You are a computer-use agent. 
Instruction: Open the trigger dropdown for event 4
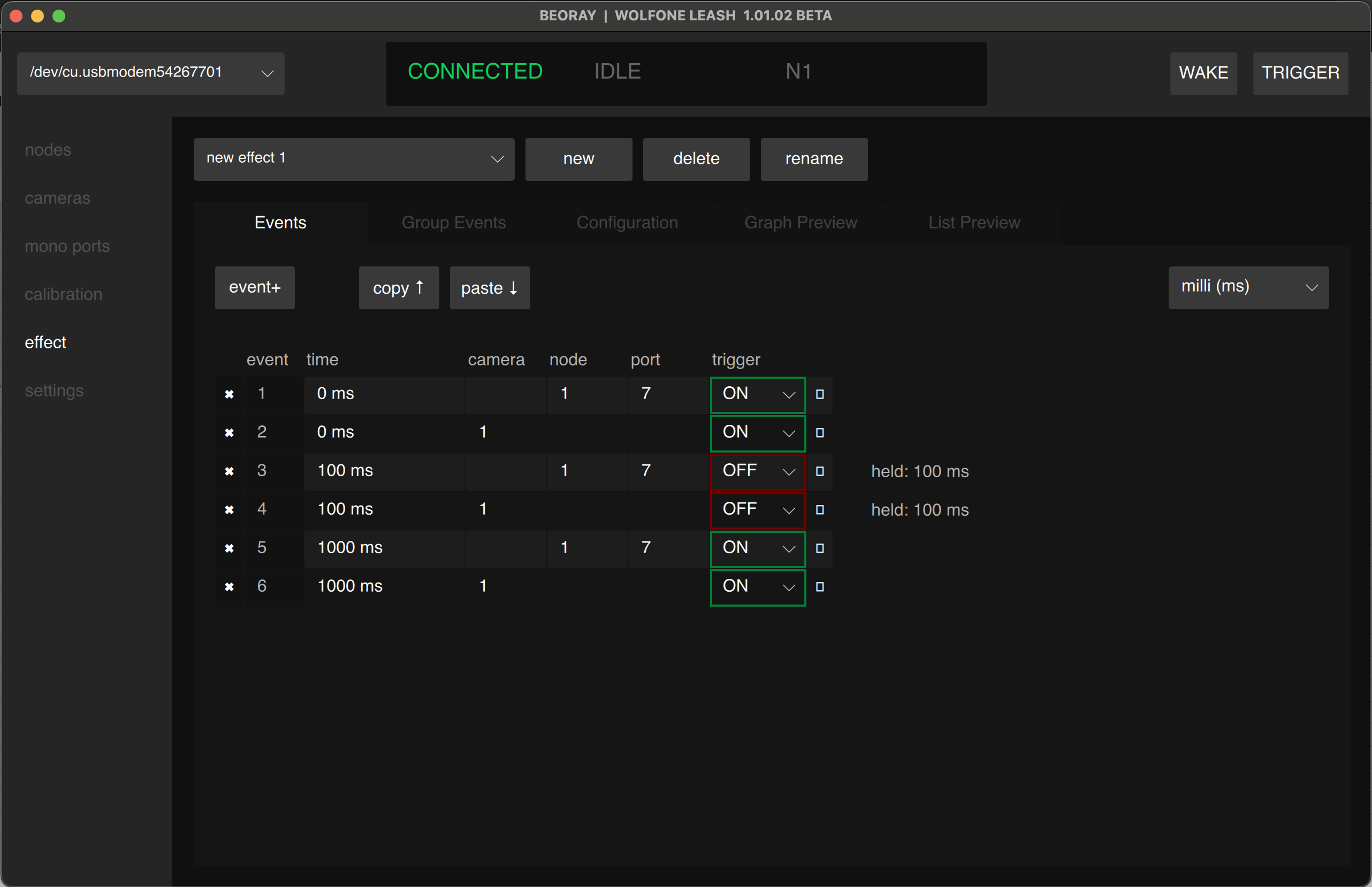(x=757, y=510)
